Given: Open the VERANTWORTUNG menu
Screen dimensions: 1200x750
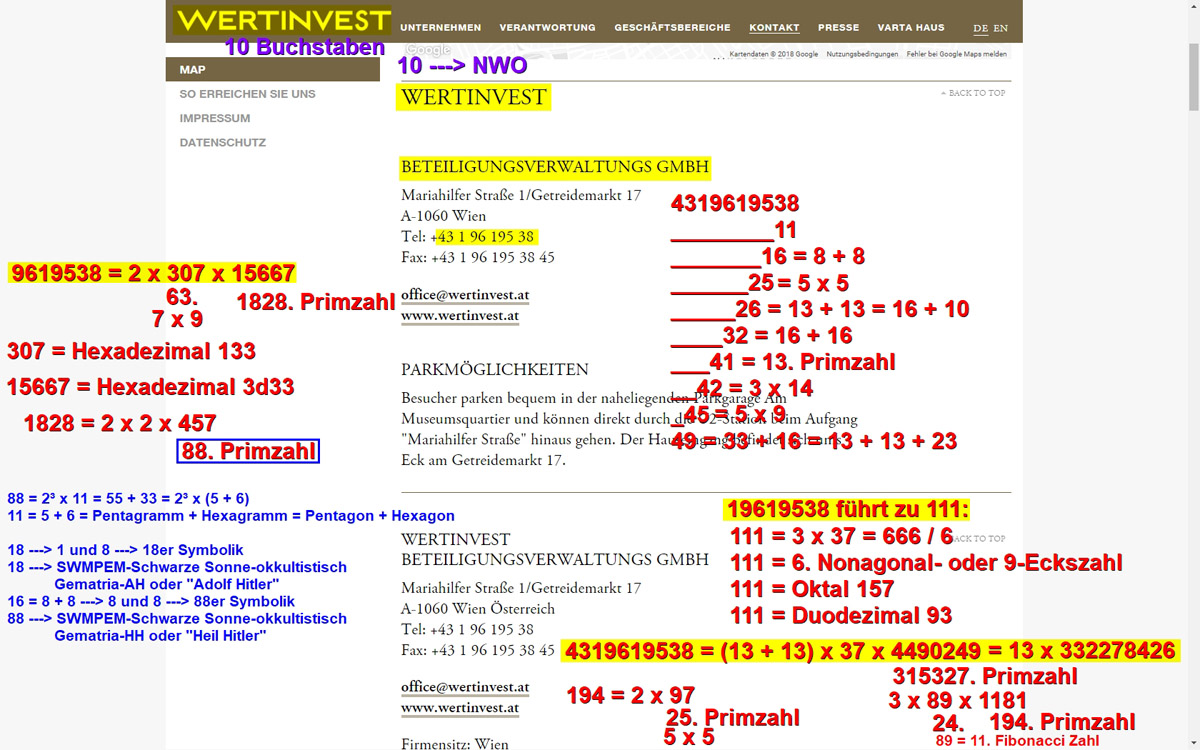Looking at the screenshot, I should 547,28.
